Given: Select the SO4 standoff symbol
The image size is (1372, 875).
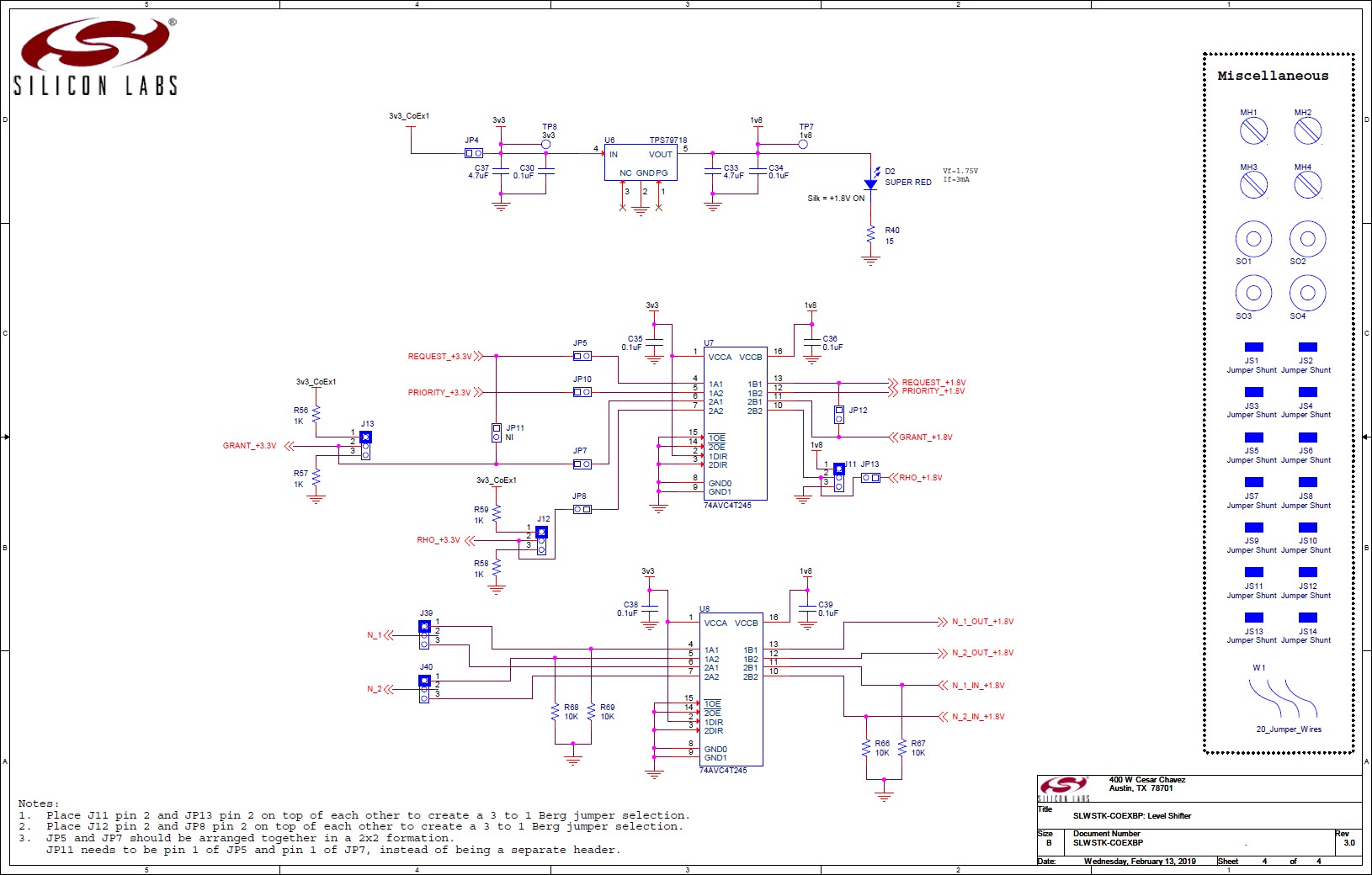Looking at the screenshot, I should (1307, 293).
